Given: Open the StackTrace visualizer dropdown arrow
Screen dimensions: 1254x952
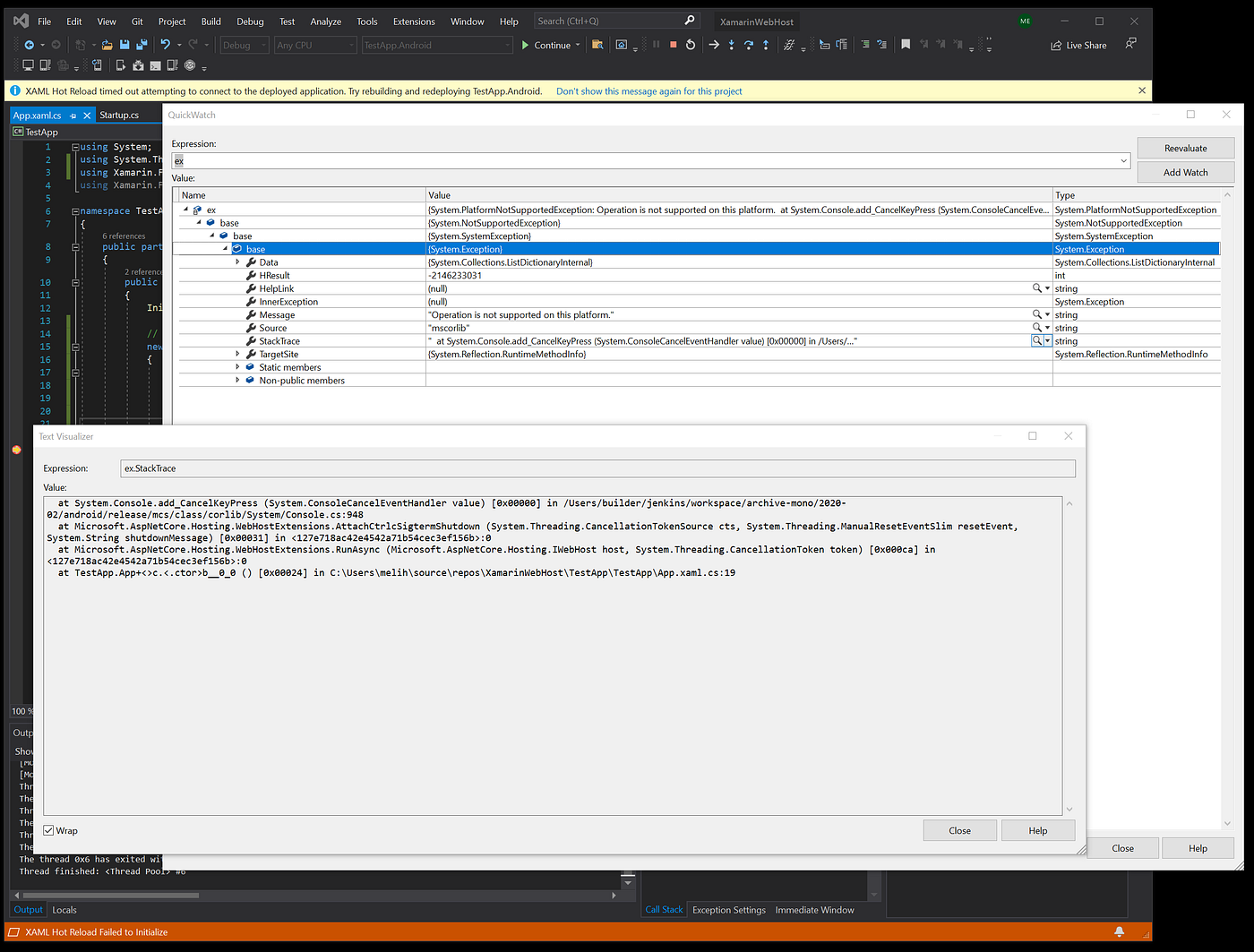Looking at the screenshot, I should coord(1047,341).
